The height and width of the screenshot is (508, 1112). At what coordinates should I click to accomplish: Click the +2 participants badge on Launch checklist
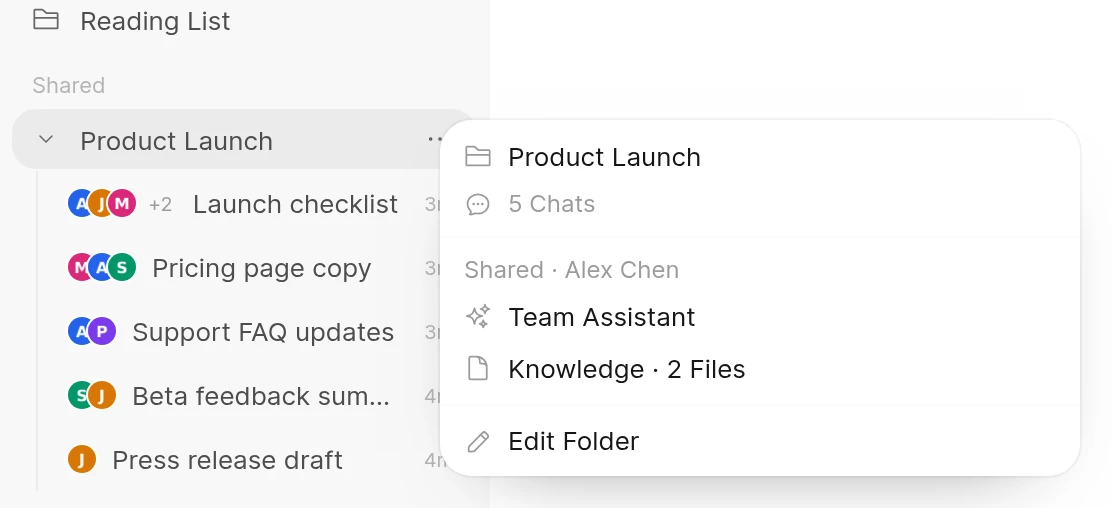(x=161, y=204)
